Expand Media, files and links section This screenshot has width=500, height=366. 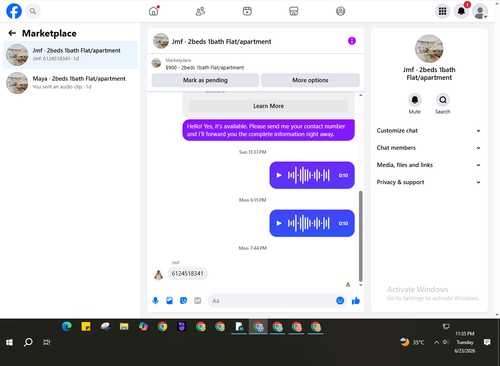coord(429,165)
